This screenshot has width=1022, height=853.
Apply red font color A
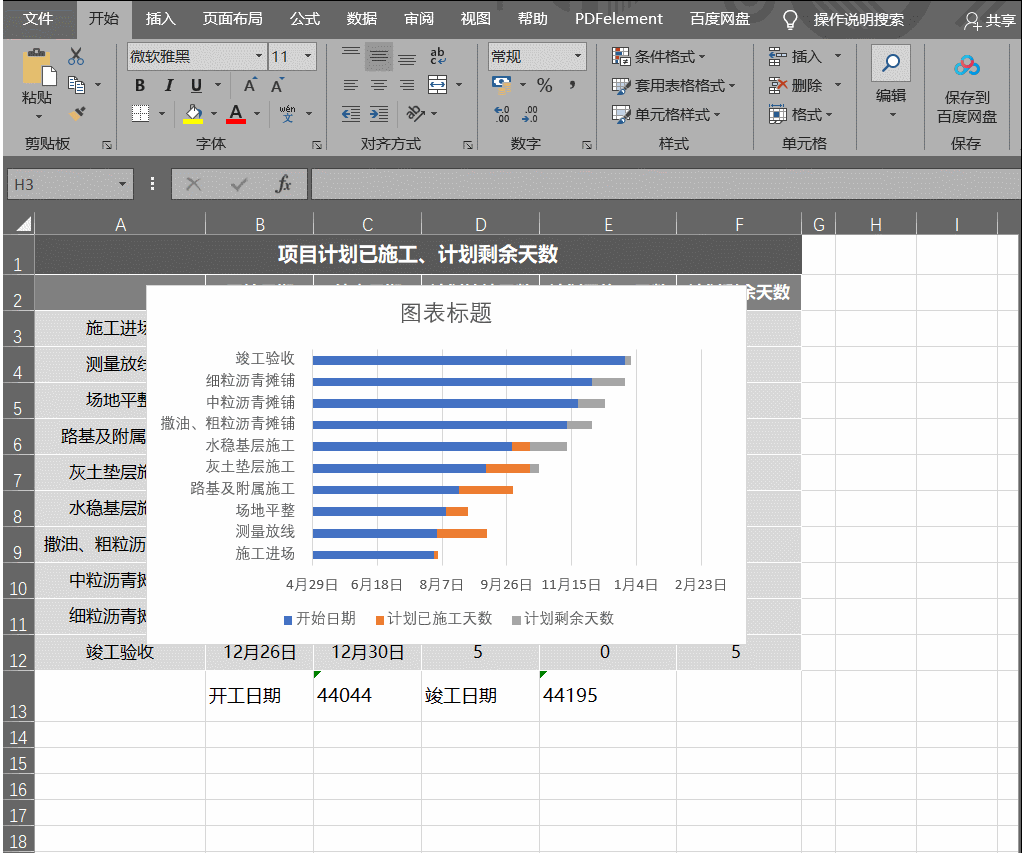click(236, 114)
